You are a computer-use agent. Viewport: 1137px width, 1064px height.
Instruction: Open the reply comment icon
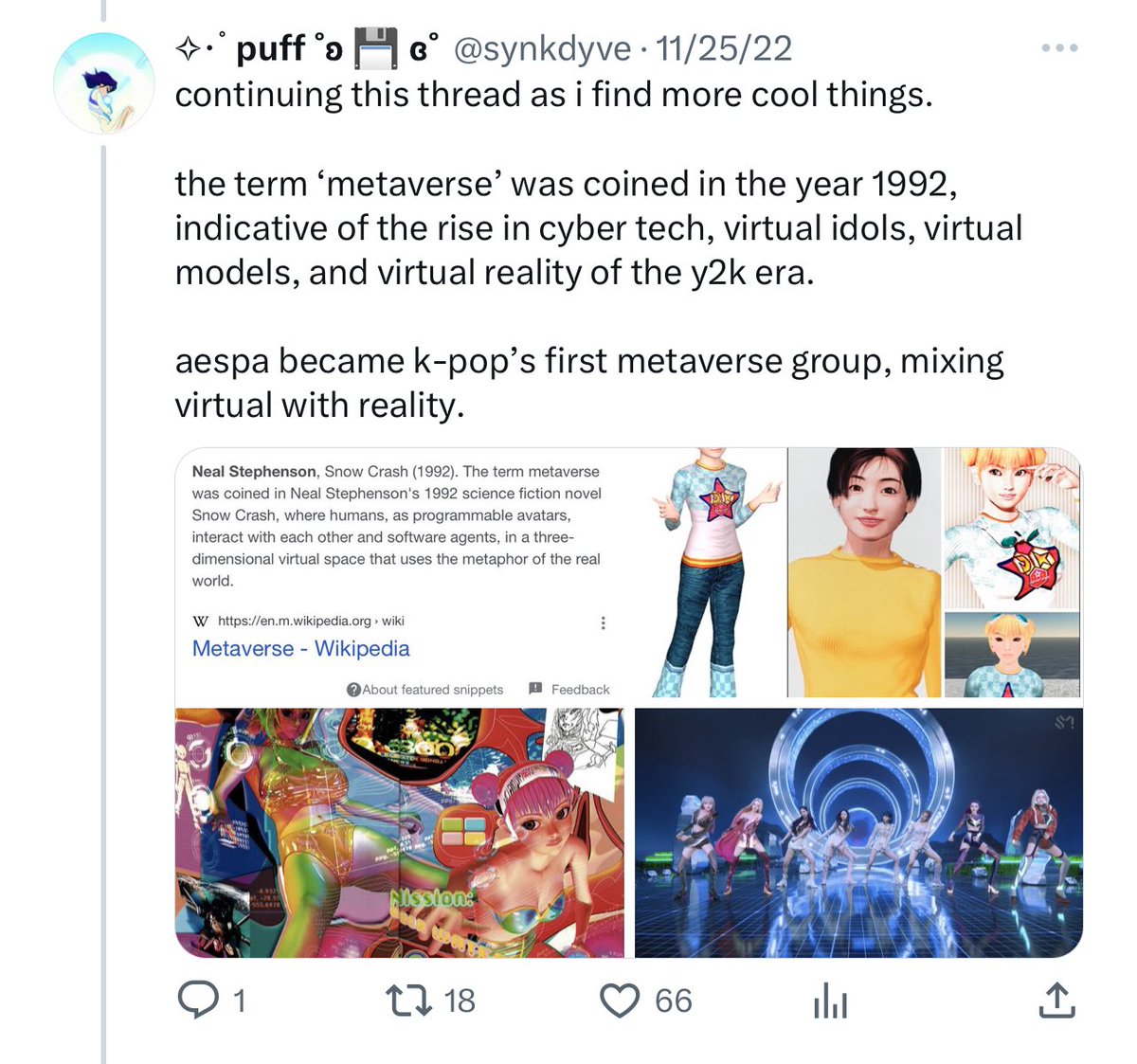(x=199, y=1000)
